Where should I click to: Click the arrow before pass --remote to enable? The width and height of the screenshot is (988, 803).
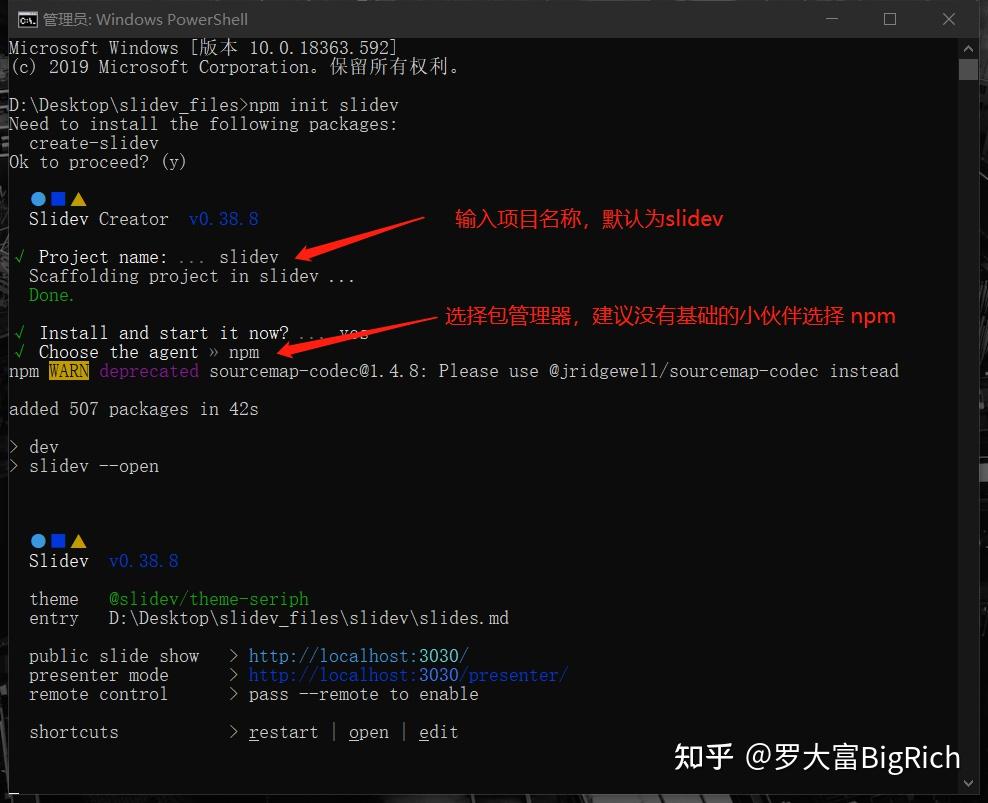point(232,694)
